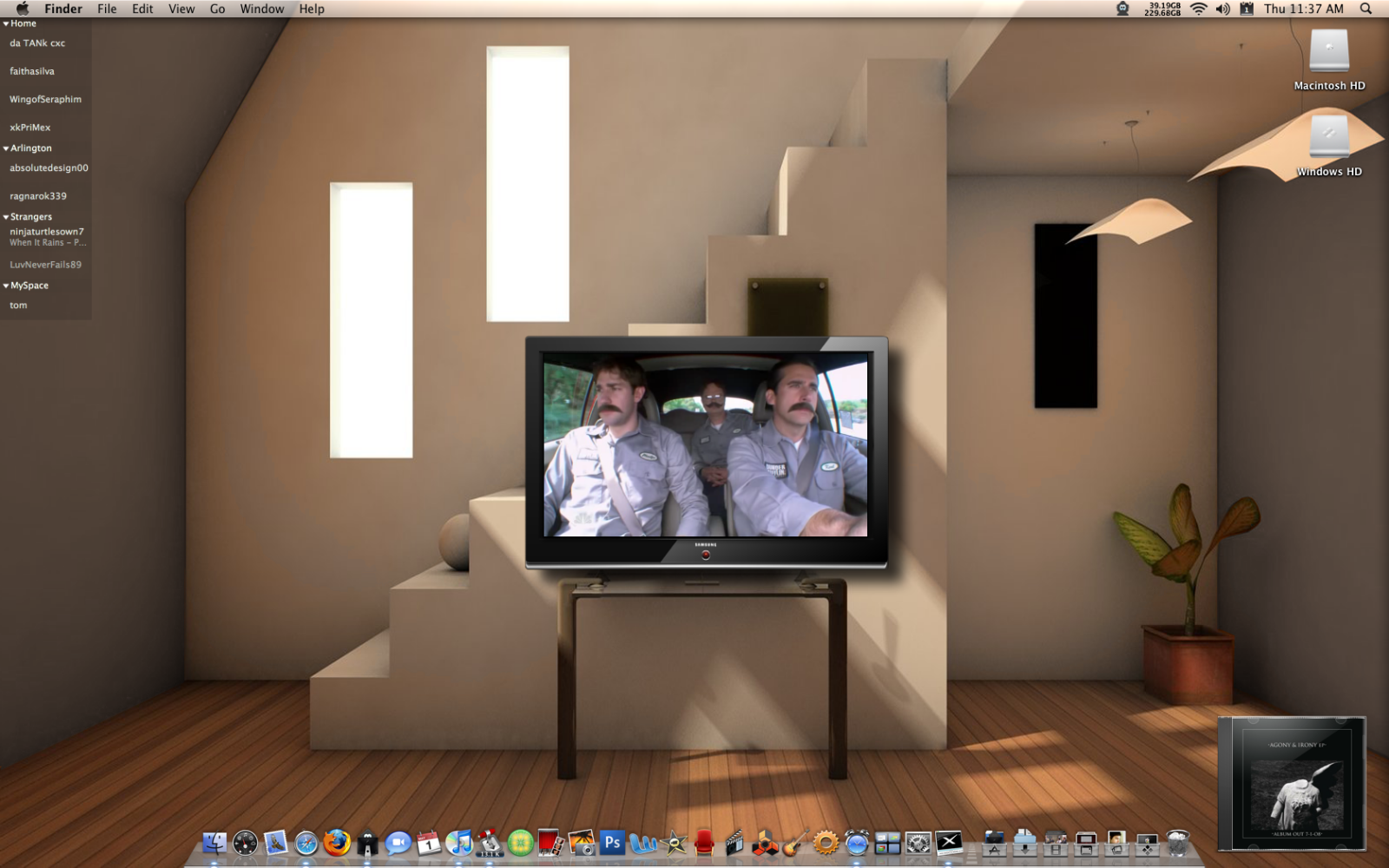
Task: Select buddy tom under MySpace
Action: (18, 306)
